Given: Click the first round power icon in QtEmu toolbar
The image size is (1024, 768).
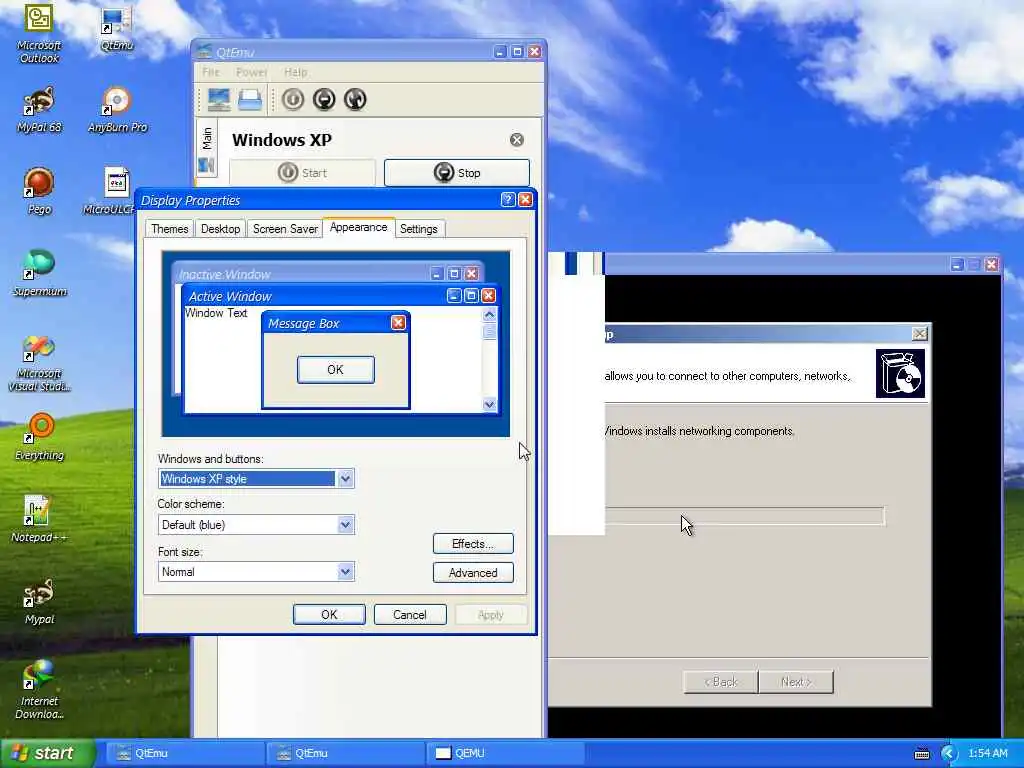Looking at the screenshot, I should coord(293,99).
